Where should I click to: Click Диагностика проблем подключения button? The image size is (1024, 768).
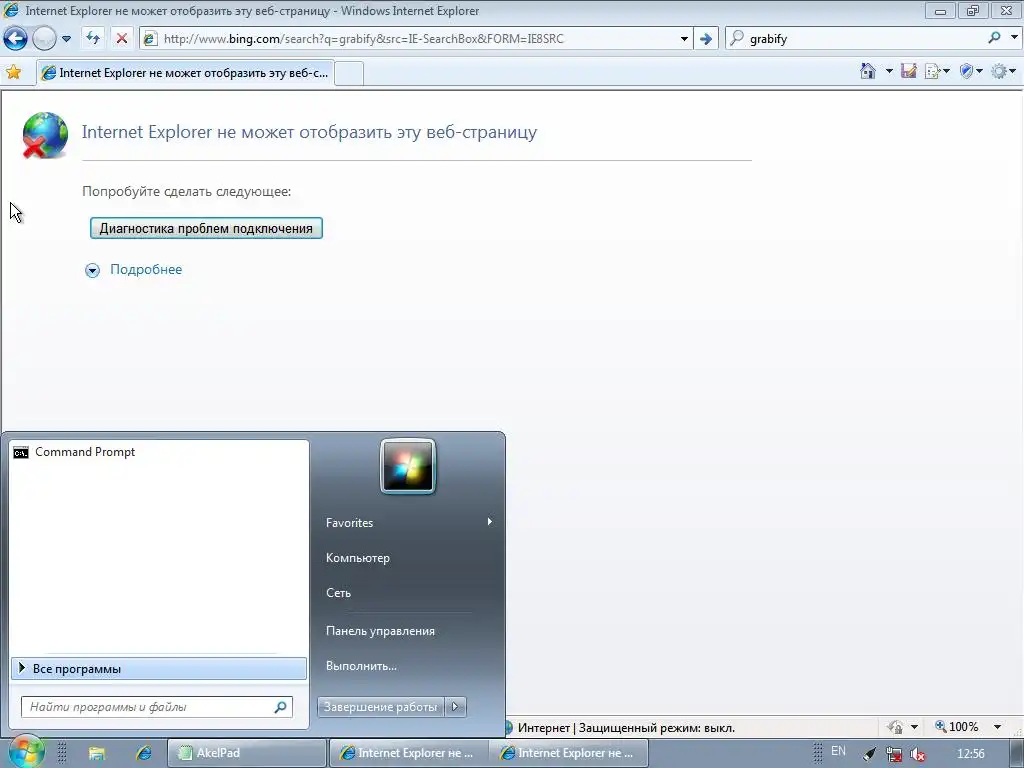pyautogui.click(x=206, y=228)
